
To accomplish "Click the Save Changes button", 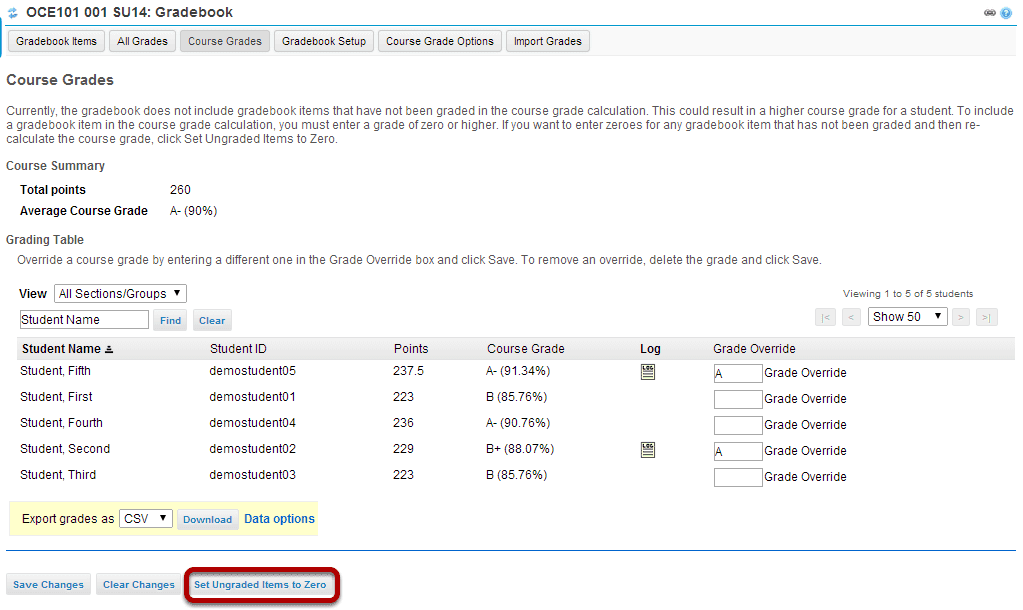I will pyautogui.click(x=48, y=585).
